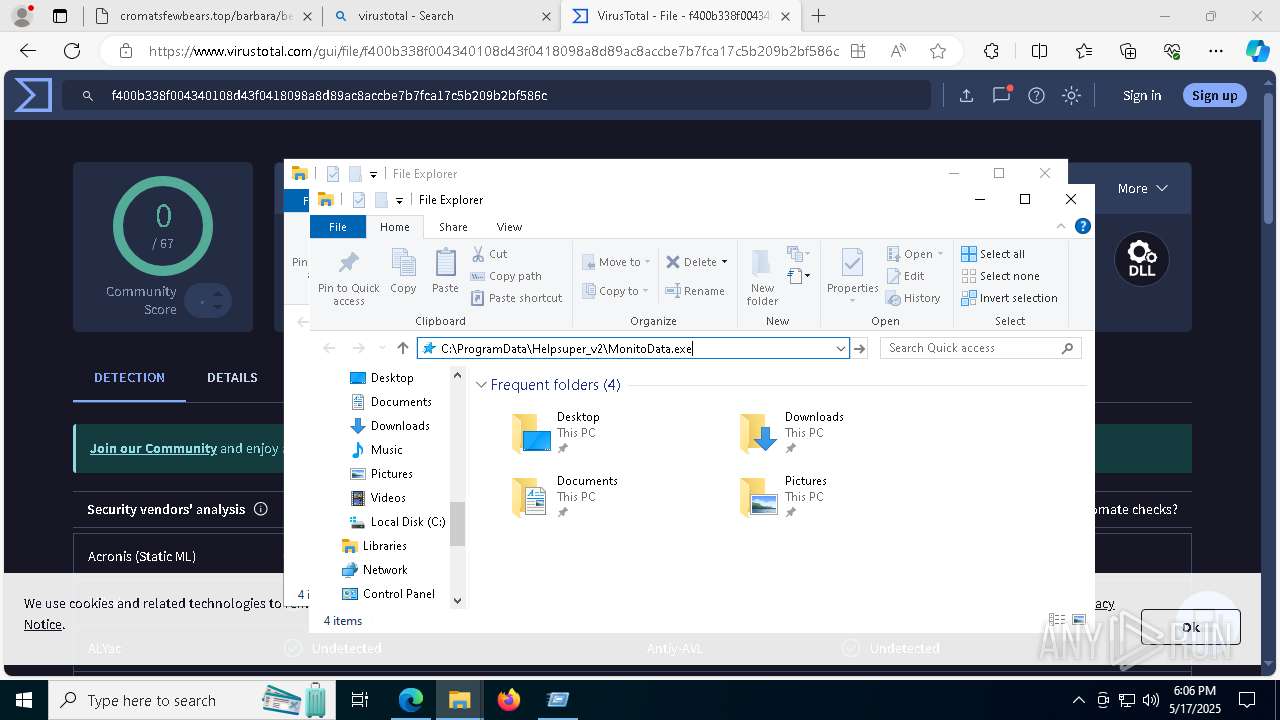
Task: Expand the Open dropdown in ribbon
Action: point(916,254)
